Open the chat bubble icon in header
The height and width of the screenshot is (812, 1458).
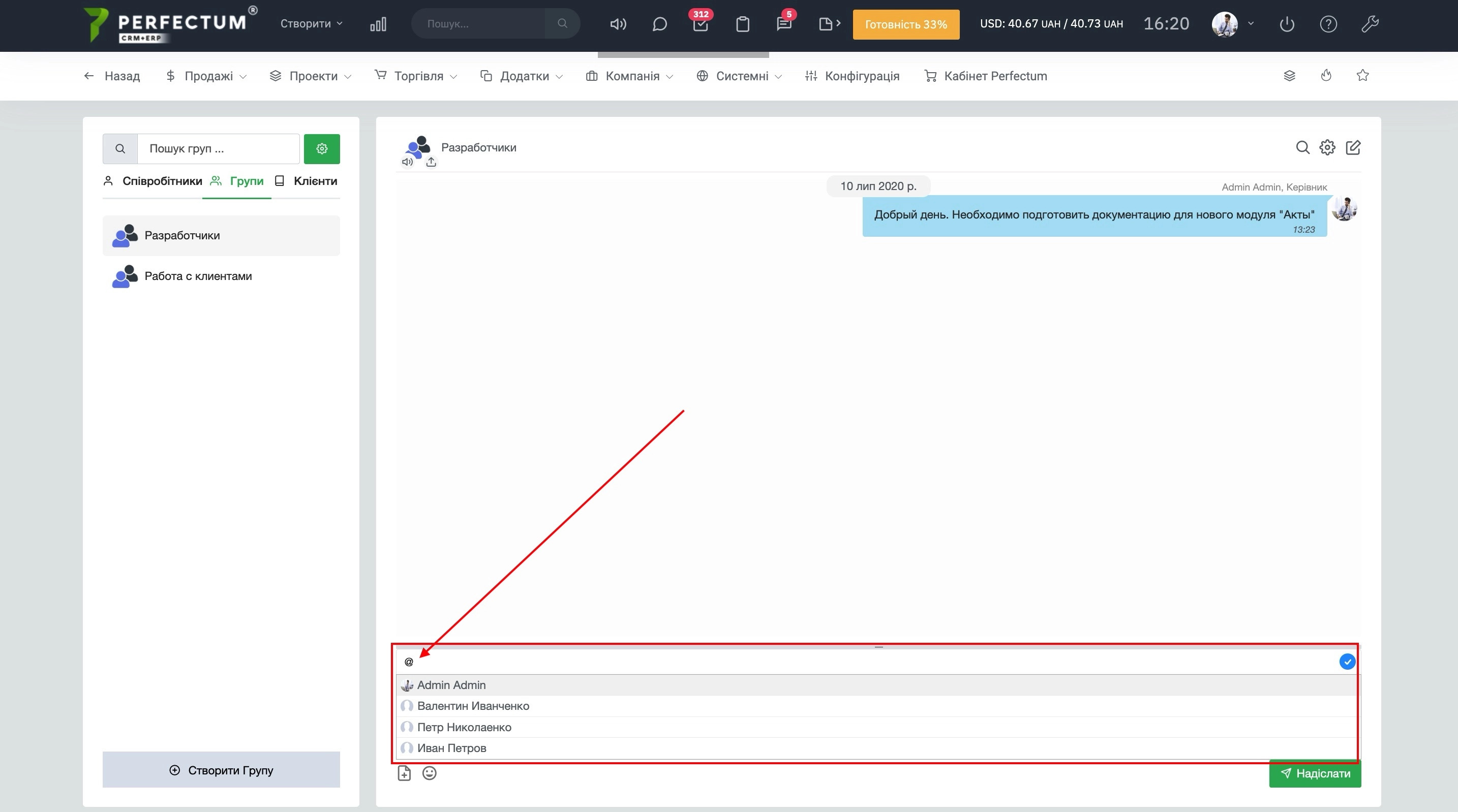[659, 24]
